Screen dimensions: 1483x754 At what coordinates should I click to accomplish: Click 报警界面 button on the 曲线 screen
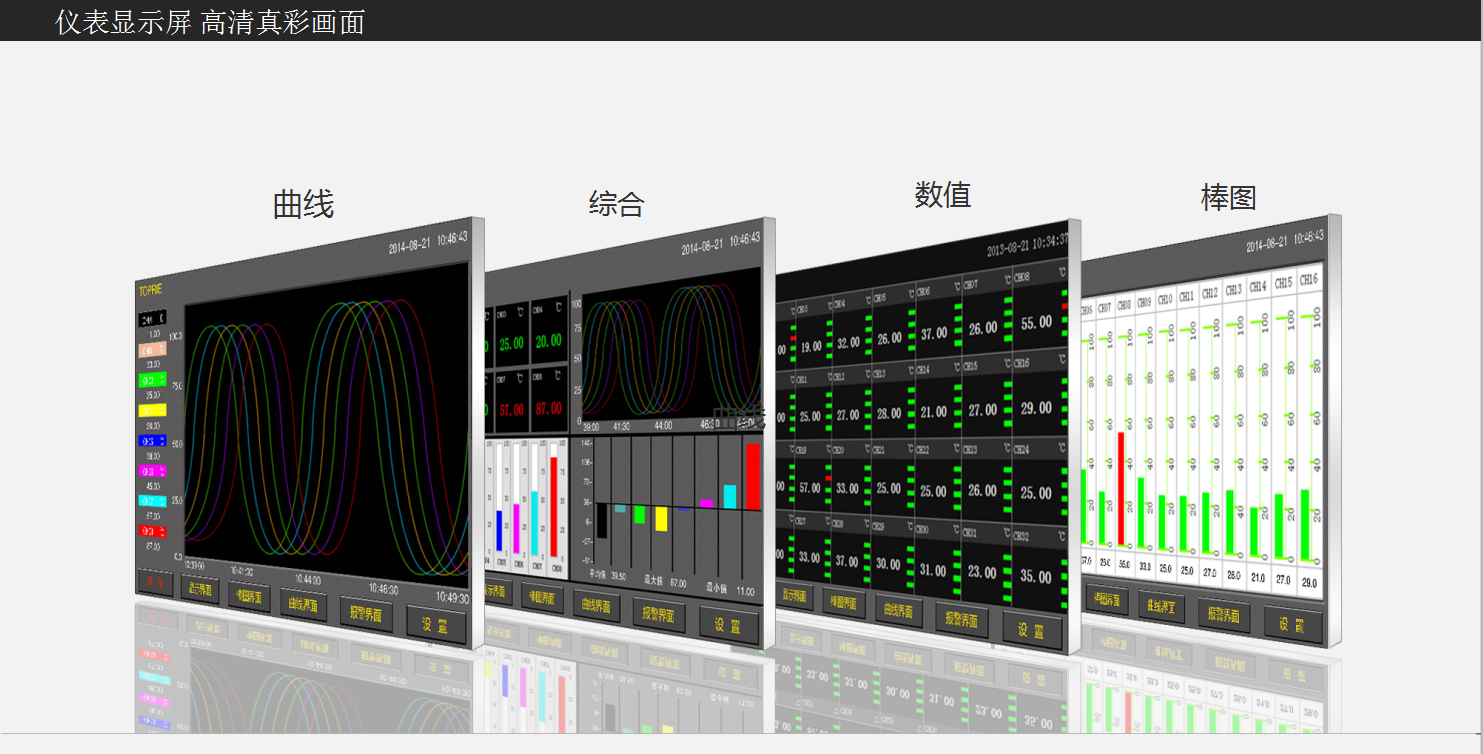[x=365, y=613]
